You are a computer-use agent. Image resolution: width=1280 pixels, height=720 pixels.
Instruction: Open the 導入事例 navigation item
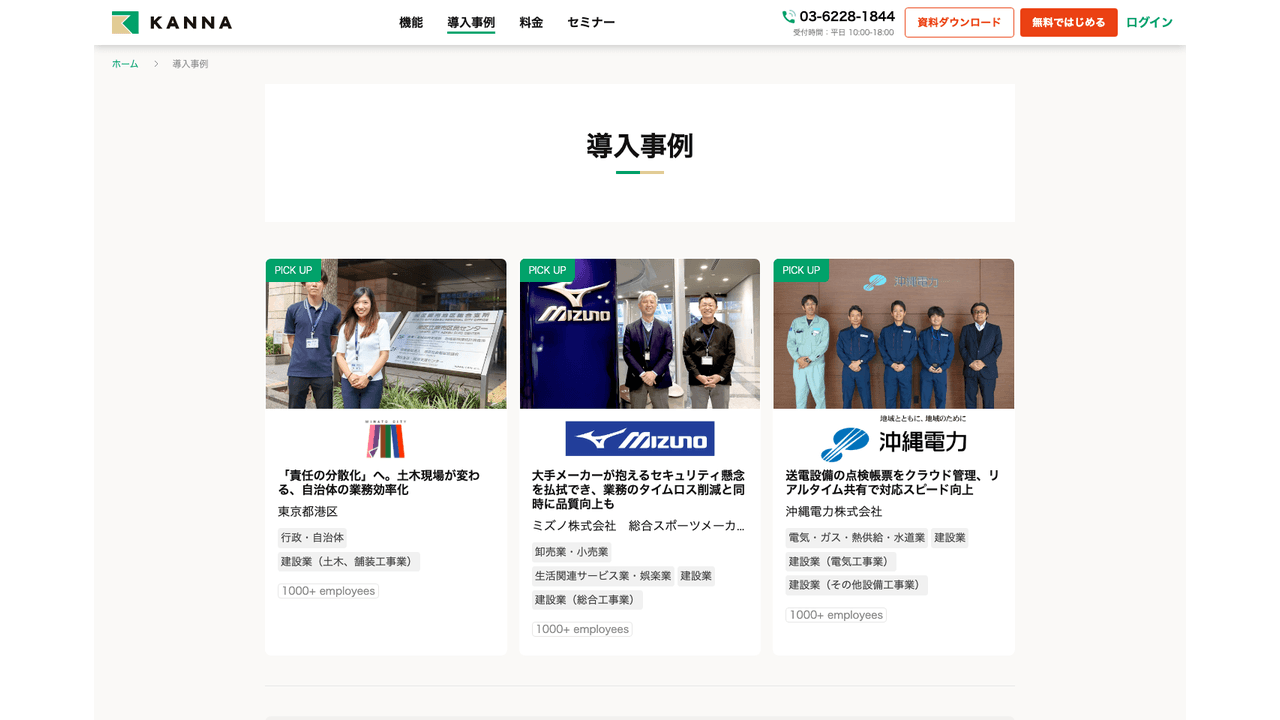click(x=471, y=22)
